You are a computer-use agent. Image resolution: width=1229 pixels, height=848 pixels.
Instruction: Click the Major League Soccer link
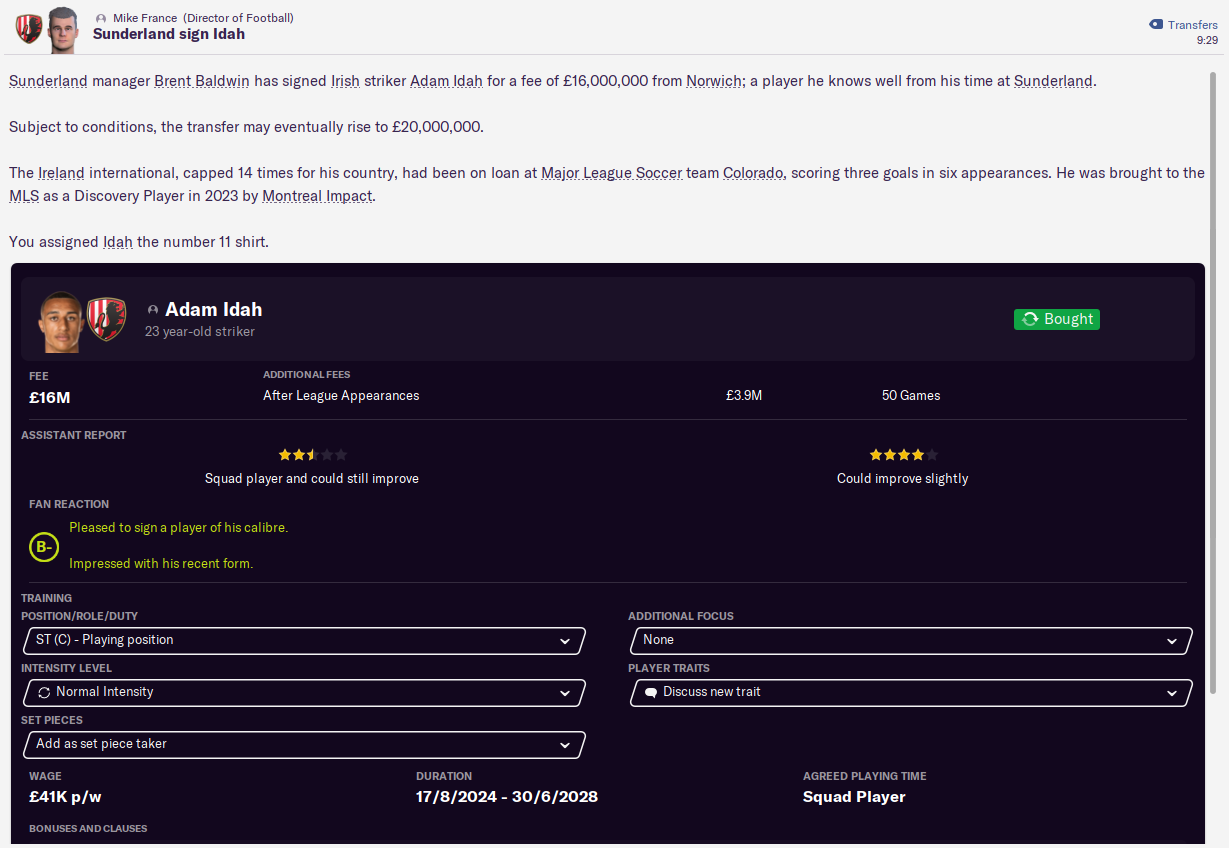(612, 173)
